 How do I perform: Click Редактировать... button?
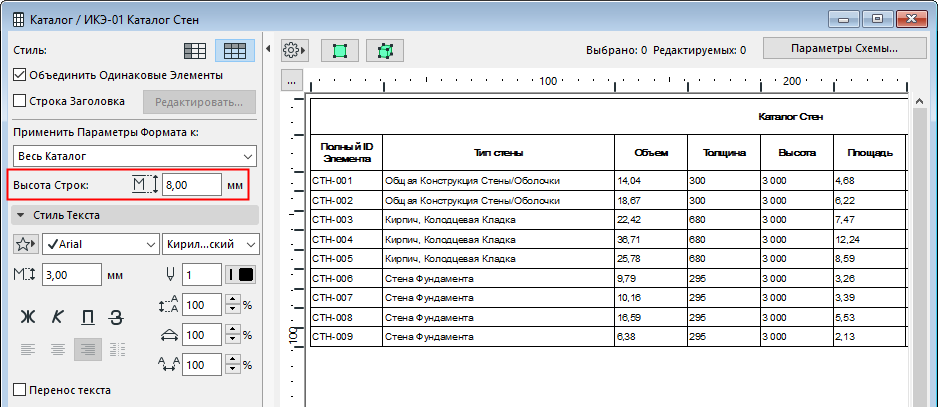pos(199,102)
